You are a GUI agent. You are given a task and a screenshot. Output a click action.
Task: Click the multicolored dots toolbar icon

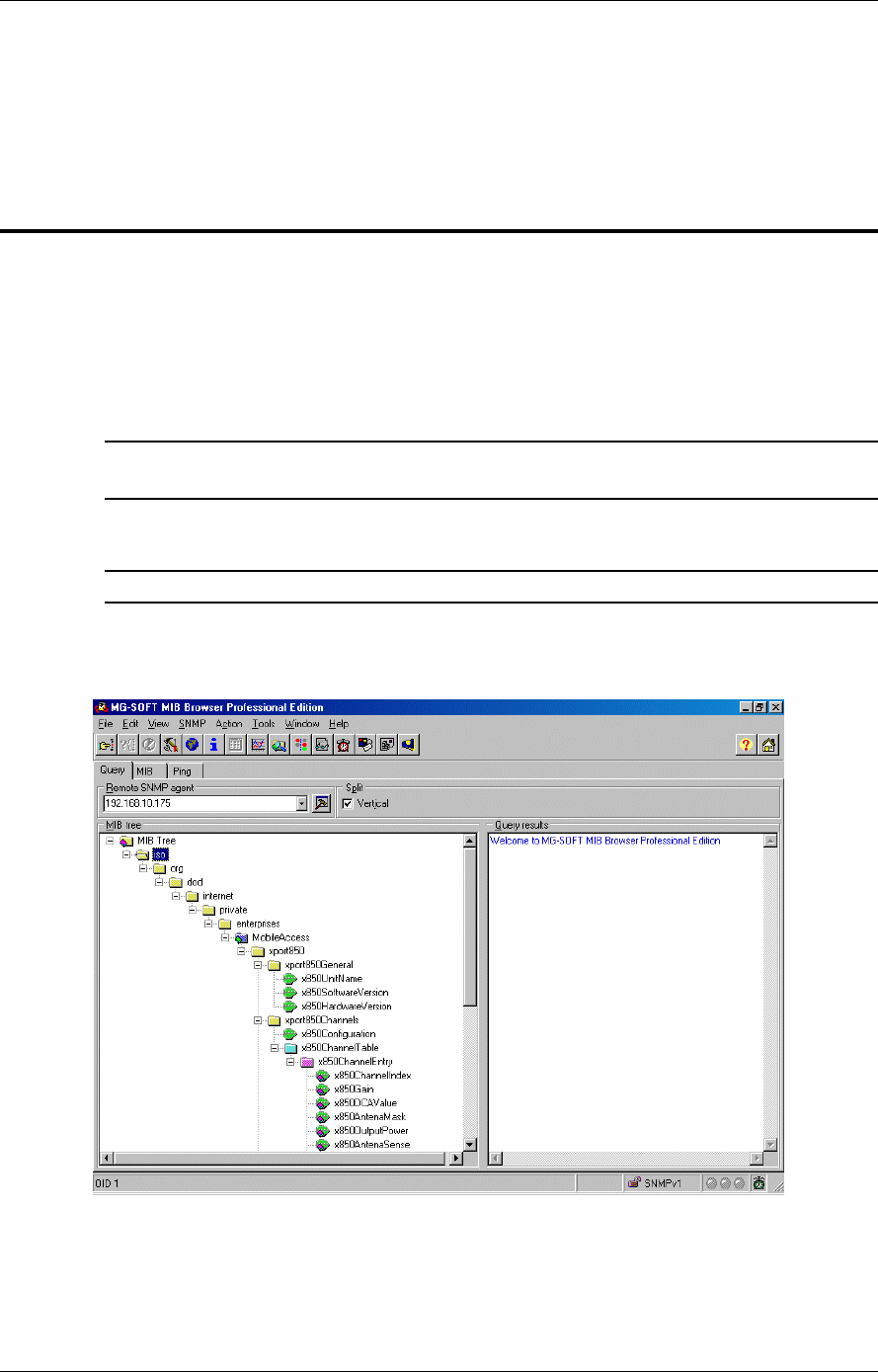[x=300, y=746]
